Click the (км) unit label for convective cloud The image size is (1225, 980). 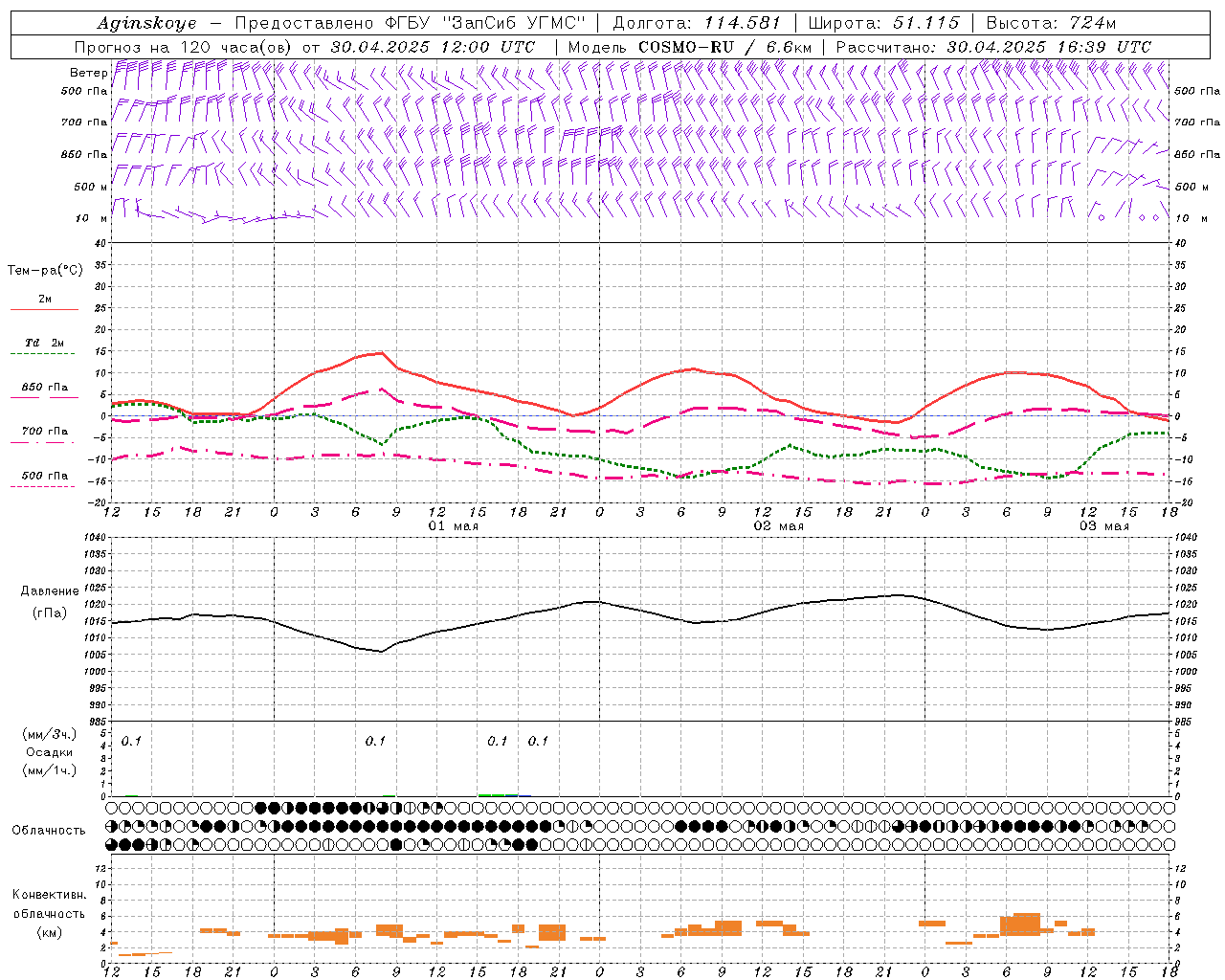49,932
